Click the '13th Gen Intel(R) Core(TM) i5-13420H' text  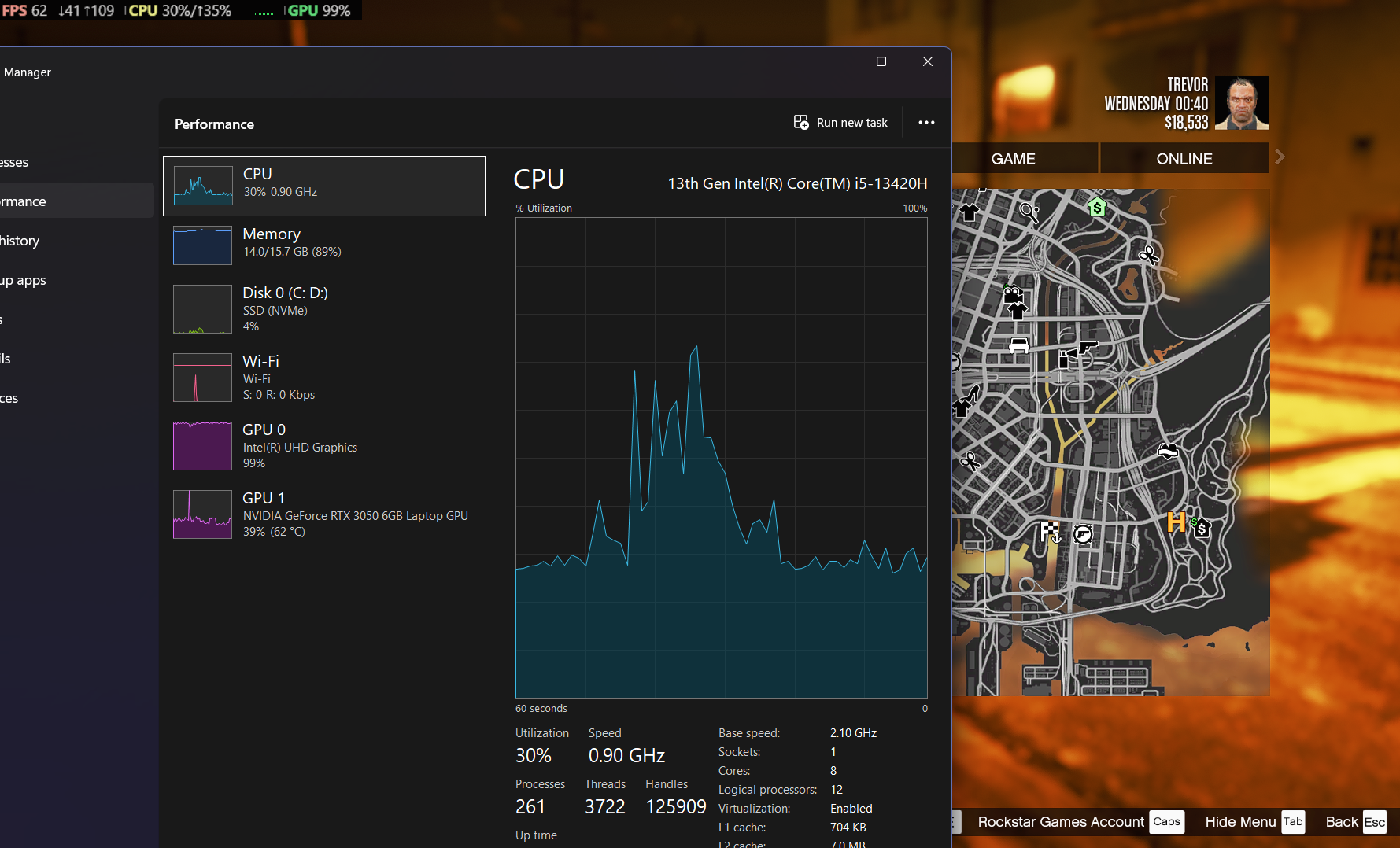point(797,183)
